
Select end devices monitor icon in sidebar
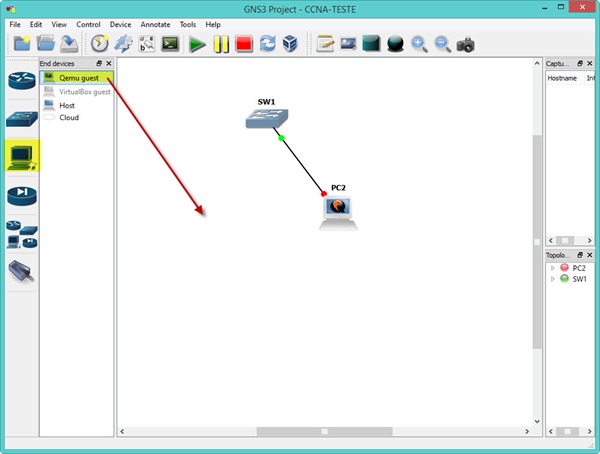click(x=22, y=156)
